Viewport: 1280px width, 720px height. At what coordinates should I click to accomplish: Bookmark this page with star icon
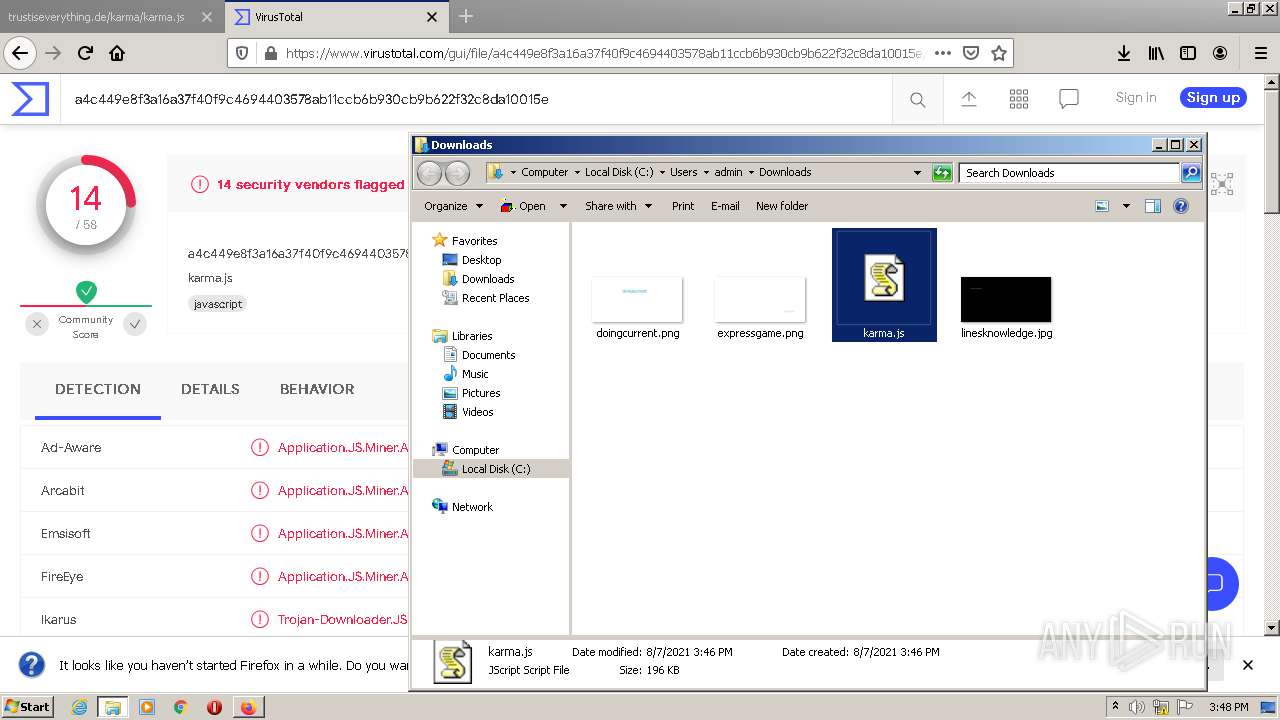point(998,53)
